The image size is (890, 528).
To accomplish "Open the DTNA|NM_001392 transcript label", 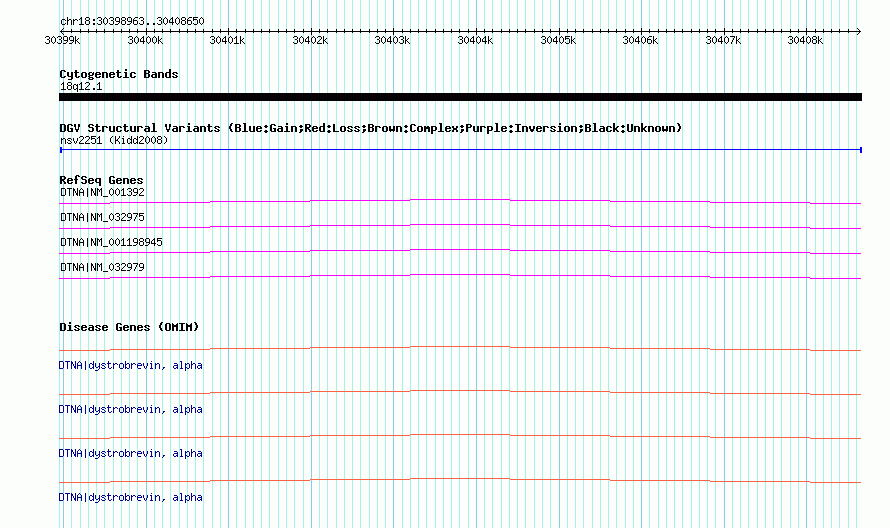I will 102,192.
